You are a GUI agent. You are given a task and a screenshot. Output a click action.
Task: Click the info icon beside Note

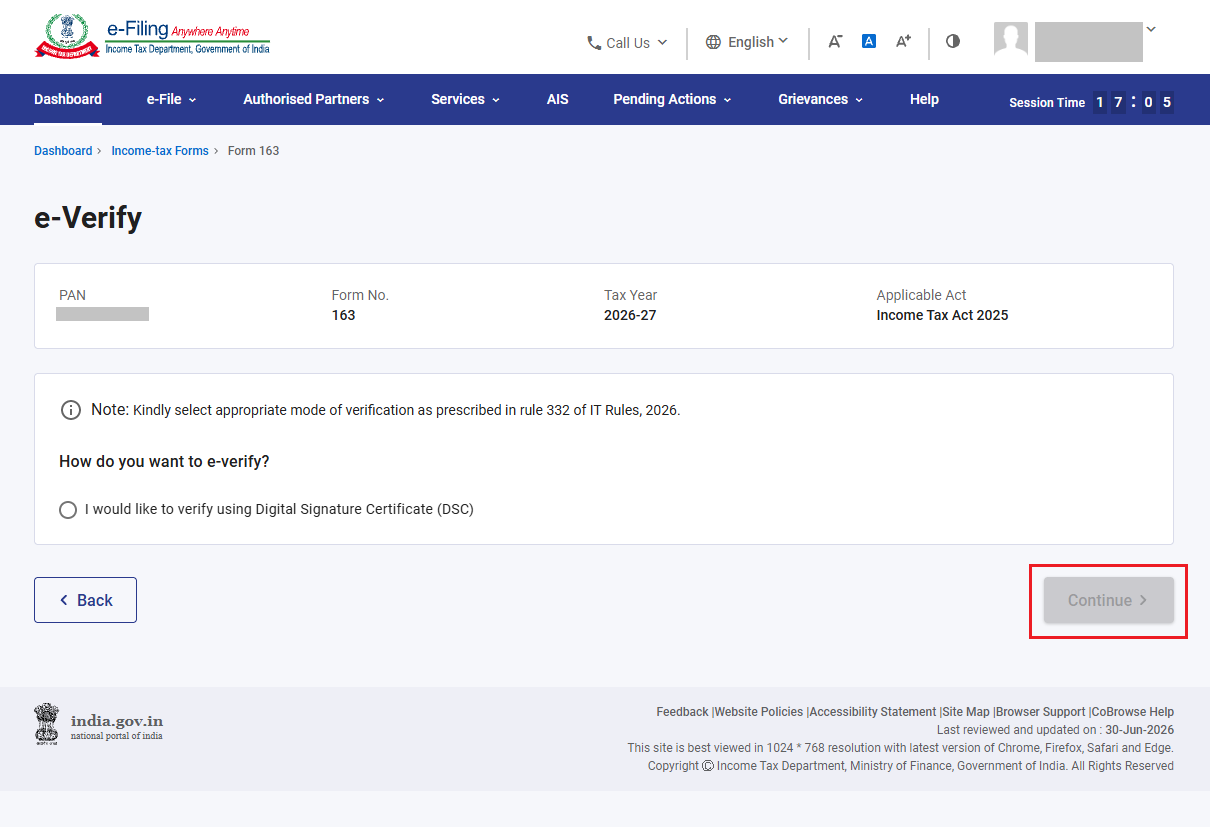point(71,410)
